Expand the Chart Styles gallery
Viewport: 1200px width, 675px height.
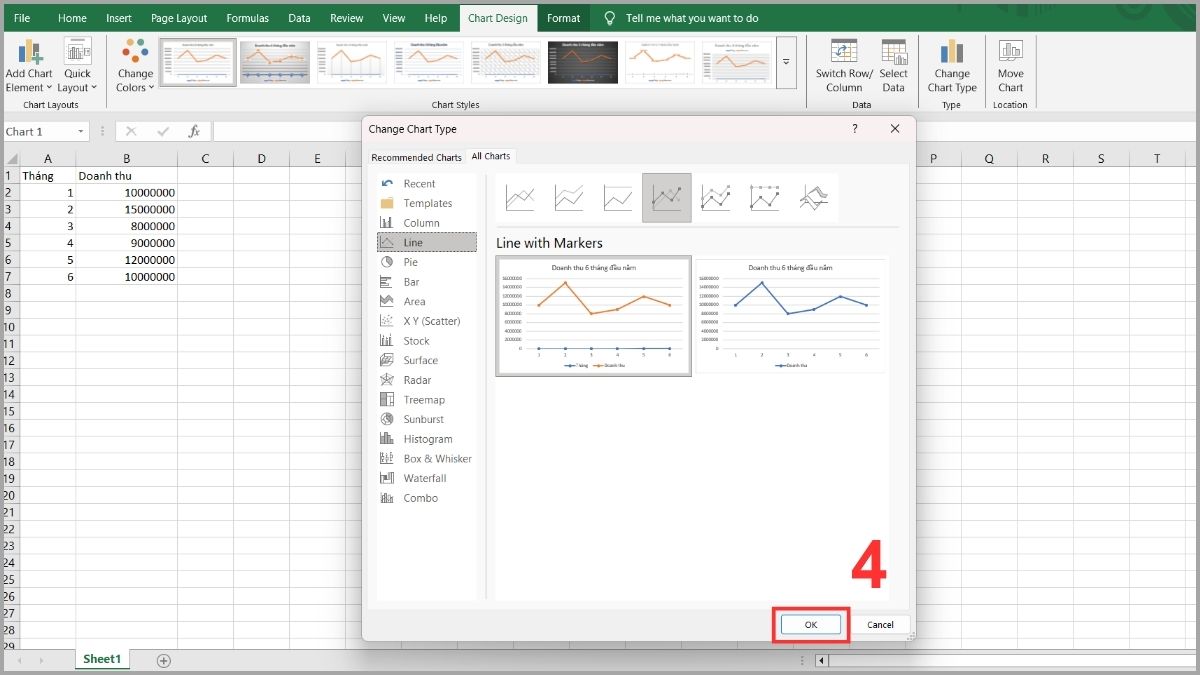click(786, 62)
